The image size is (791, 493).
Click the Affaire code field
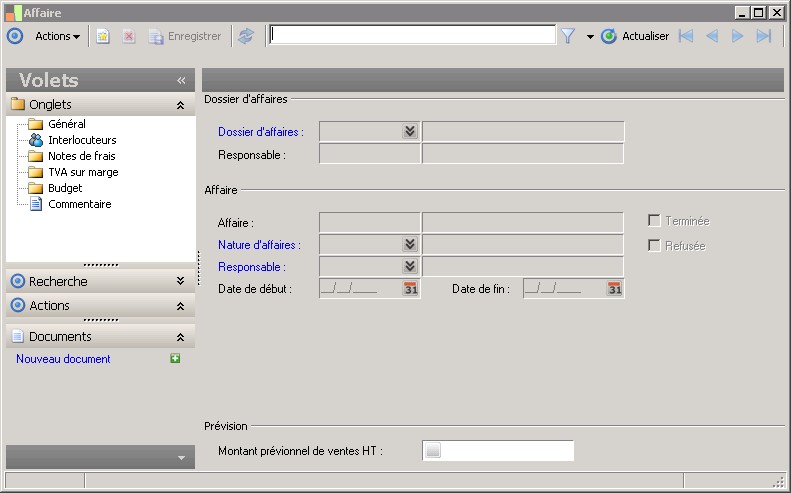click(370, 223)
